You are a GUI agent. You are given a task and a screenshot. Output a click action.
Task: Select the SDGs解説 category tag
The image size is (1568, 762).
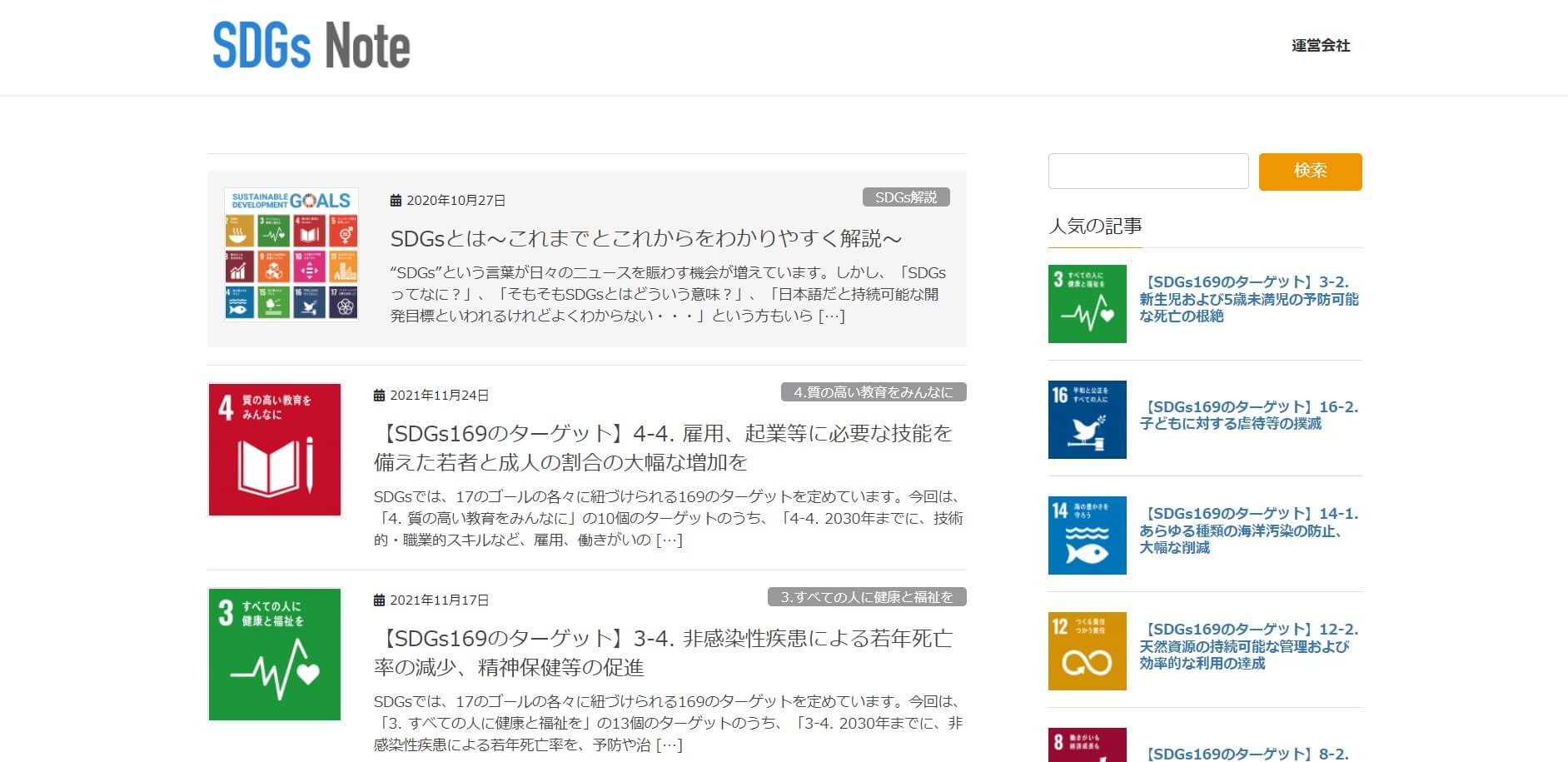tap(904, 197)
